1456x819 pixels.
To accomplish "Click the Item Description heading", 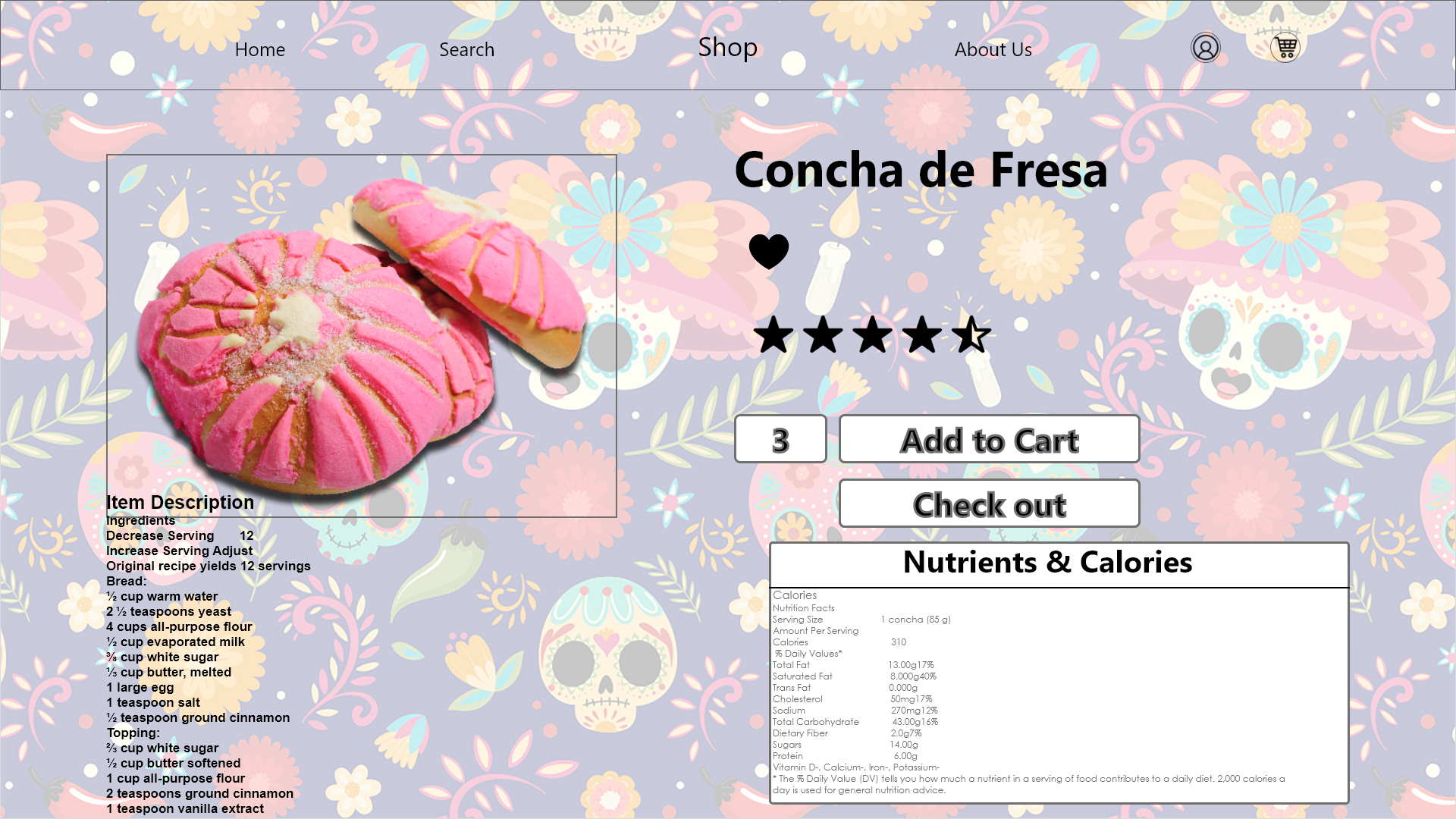I will (x=180, y=502).
